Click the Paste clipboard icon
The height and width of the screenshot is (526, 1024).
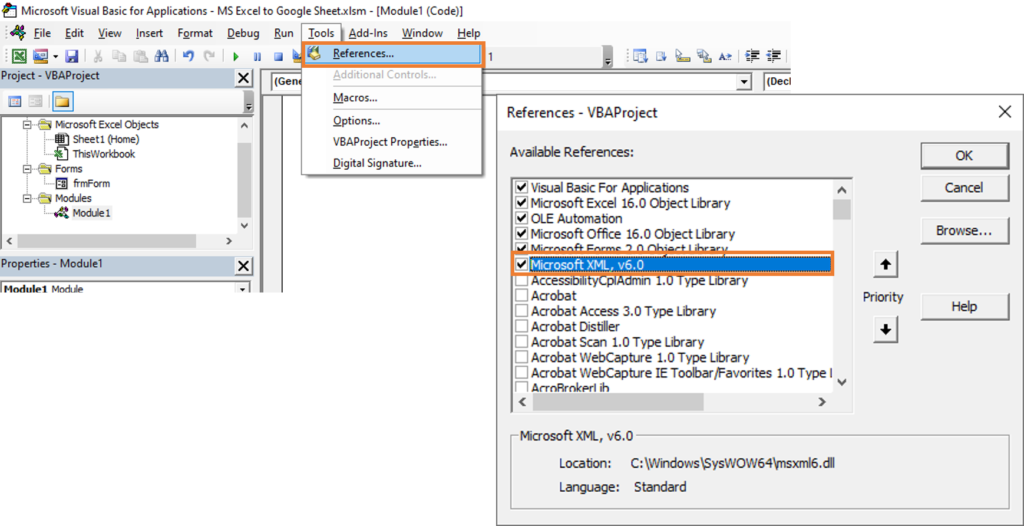[140, 56]
